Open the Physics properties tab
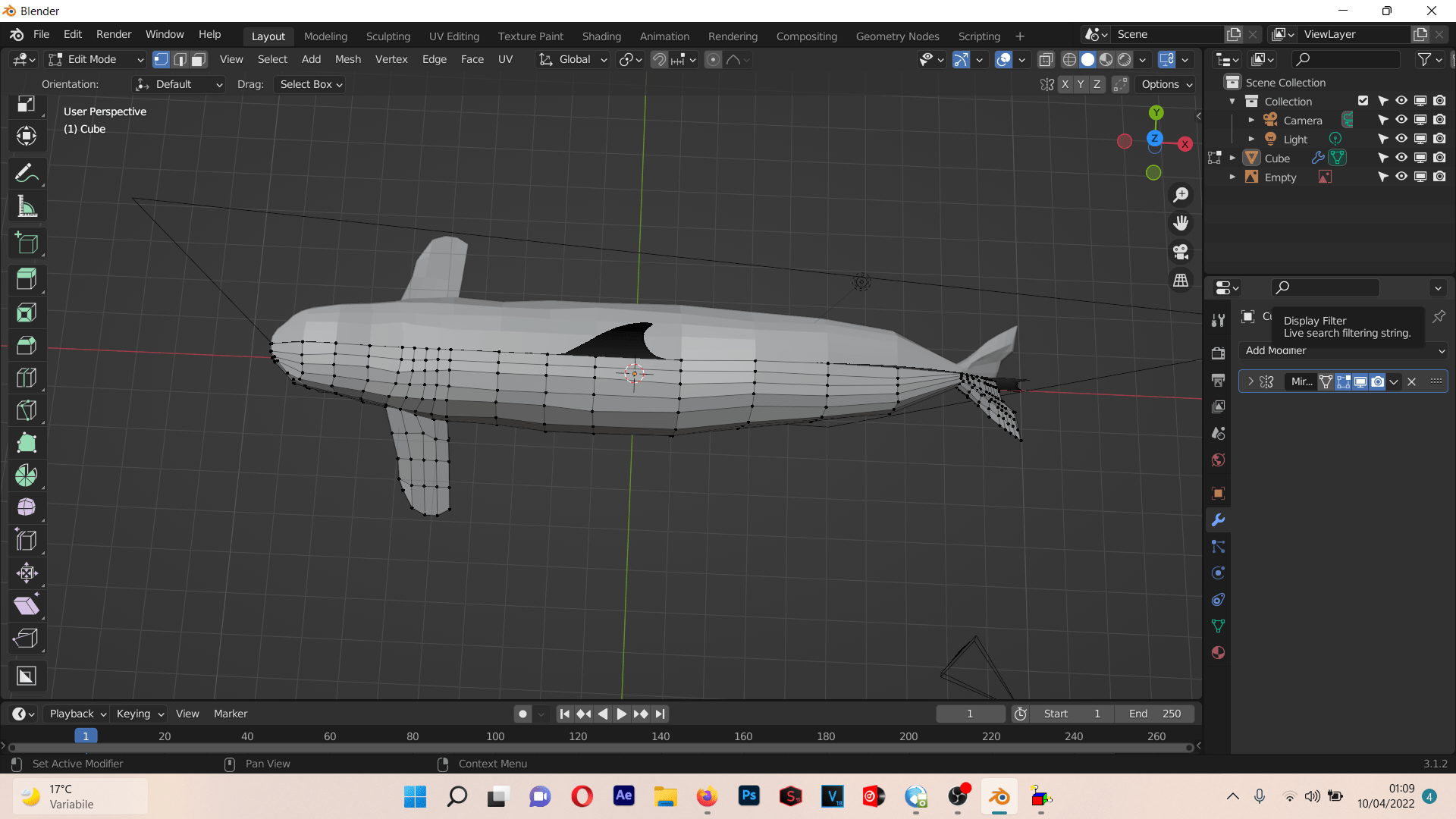Viewport: 1456px width, 819px height. tap(1218, 573)
